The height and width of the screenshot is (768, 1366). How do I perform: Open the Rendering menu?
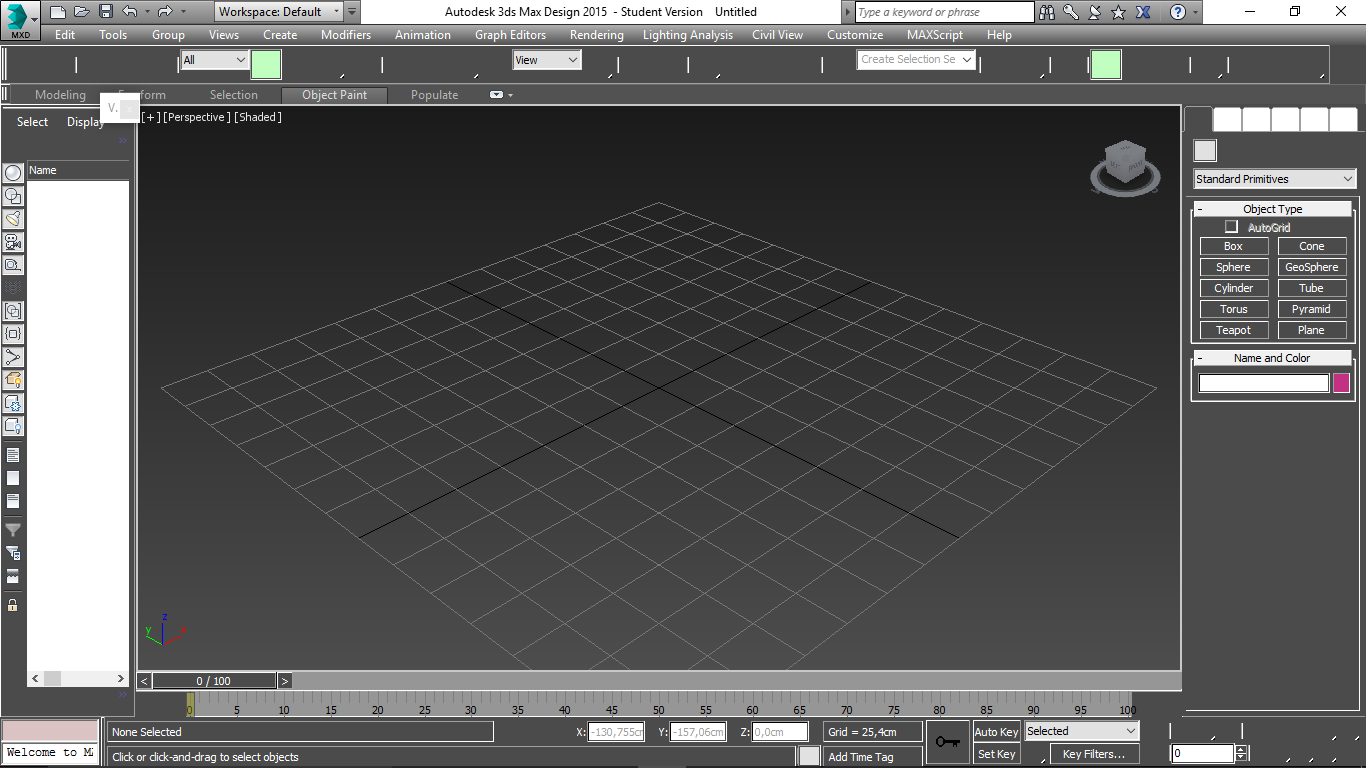point(596,34)
